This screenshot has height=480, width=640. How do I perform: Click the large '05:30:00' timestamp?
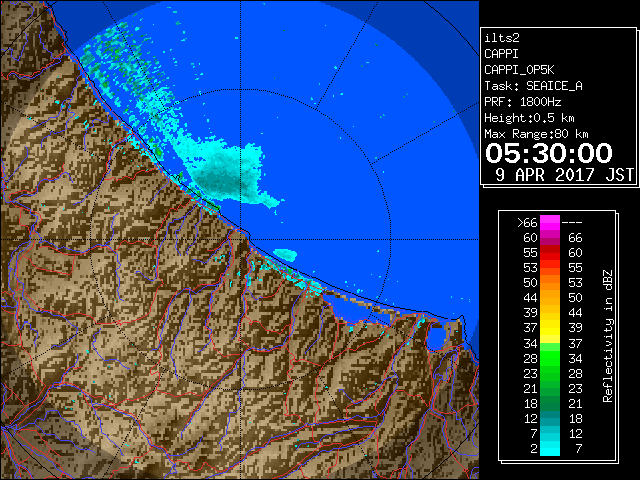pyautogui.click(x=549, y=153)
